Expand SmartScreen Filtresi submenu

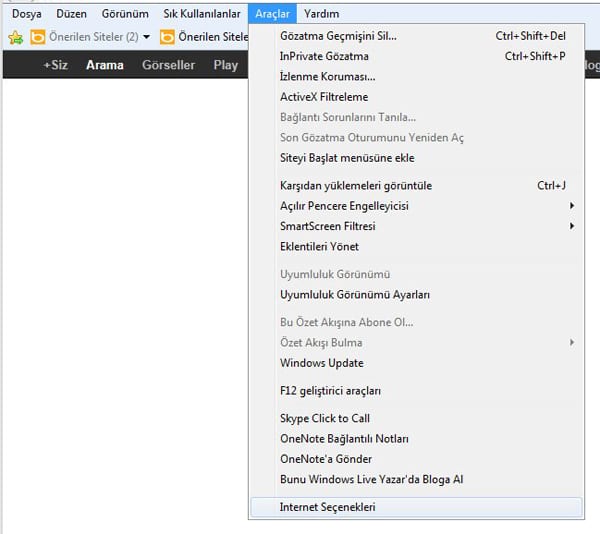tap(416, 226)
